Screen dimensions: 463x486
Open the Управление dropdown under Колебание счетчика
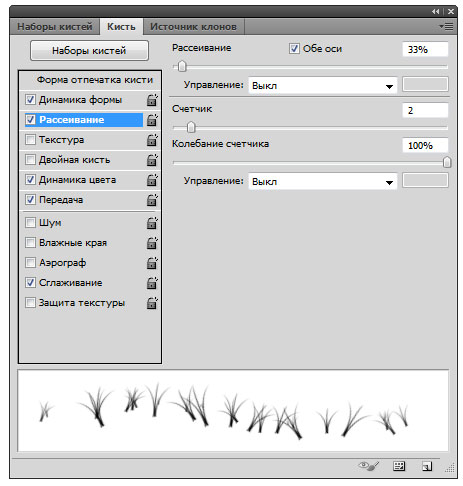click(x=323, y=182)
